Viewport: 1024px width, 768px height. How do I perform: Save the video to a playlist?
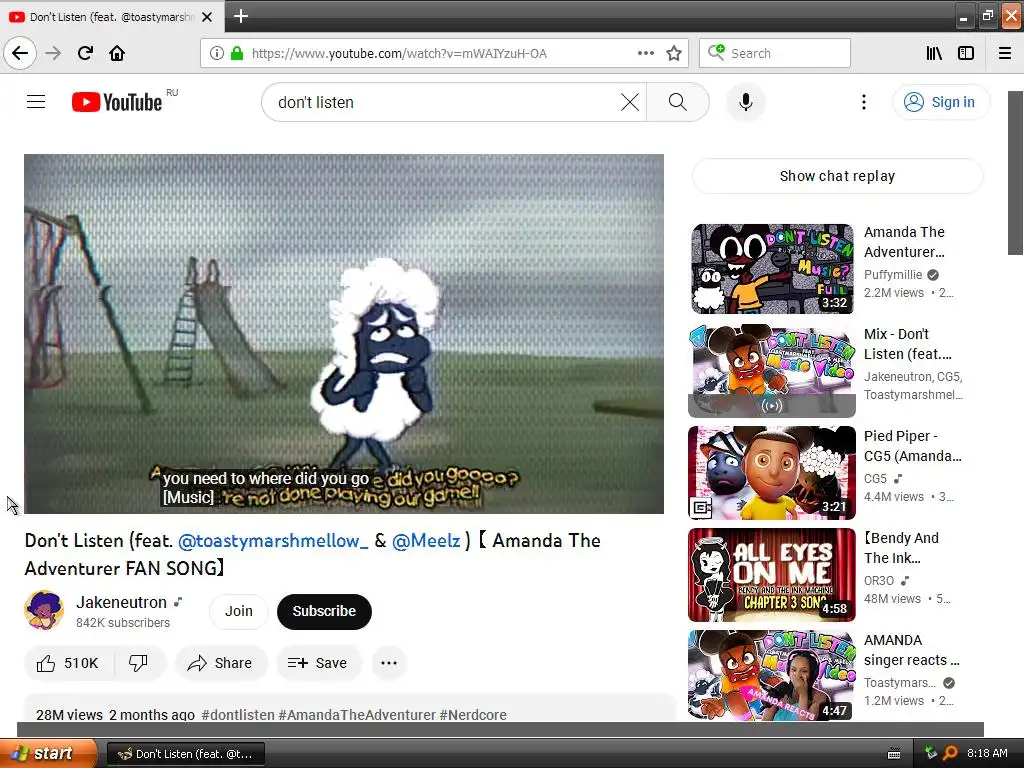[x=317, y=663]
